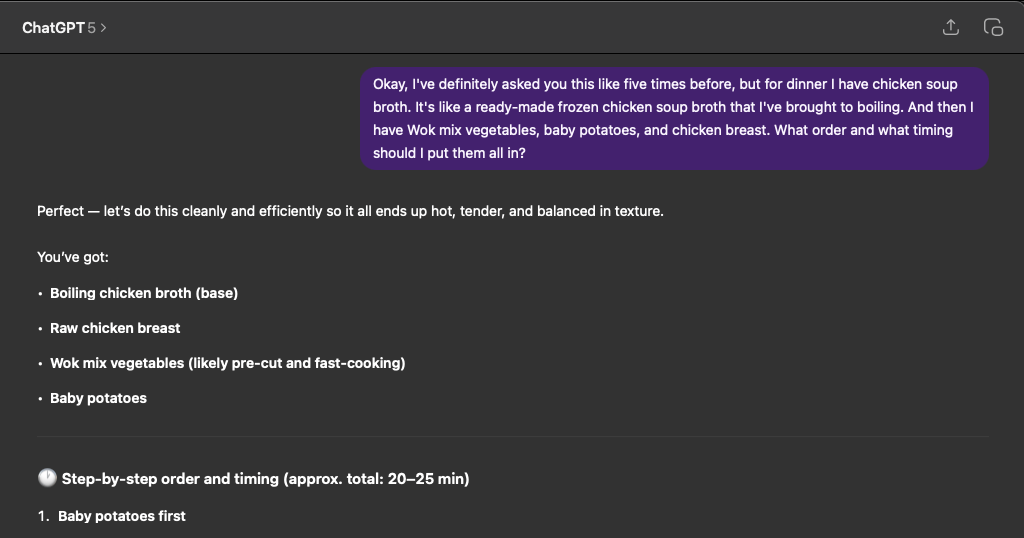Screen dimensions: 1024x538
Task: Click the "You've got:" line
Action: coord(73,257)
